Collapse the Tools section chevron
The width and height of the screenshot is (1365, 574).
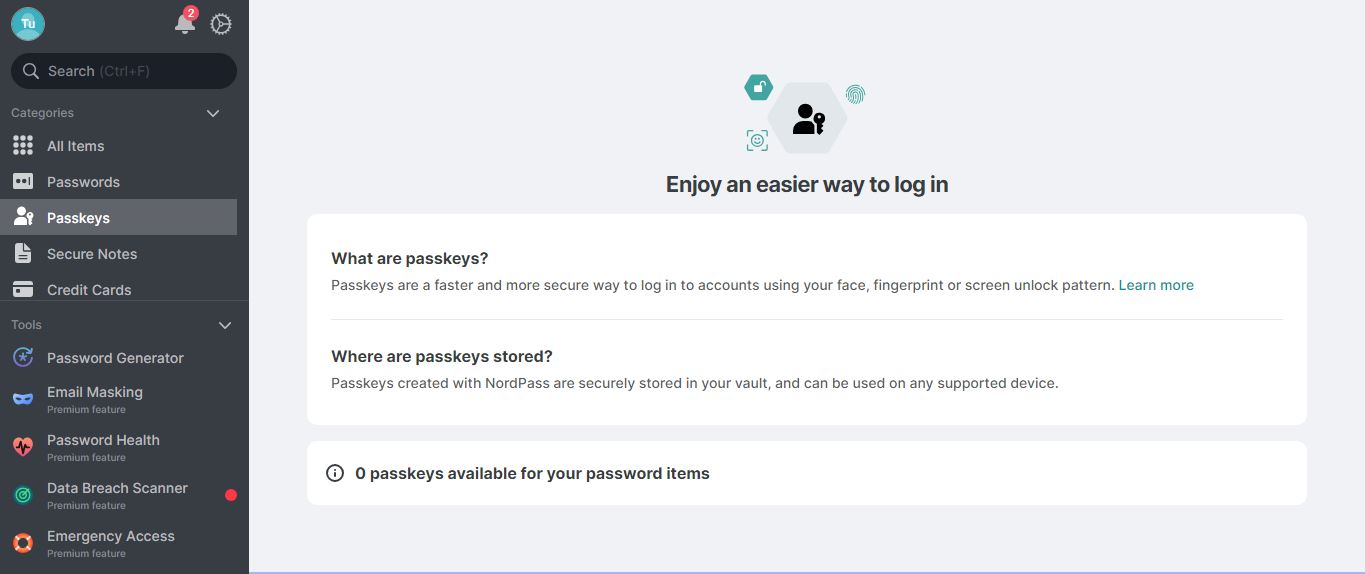pos(225,325)
